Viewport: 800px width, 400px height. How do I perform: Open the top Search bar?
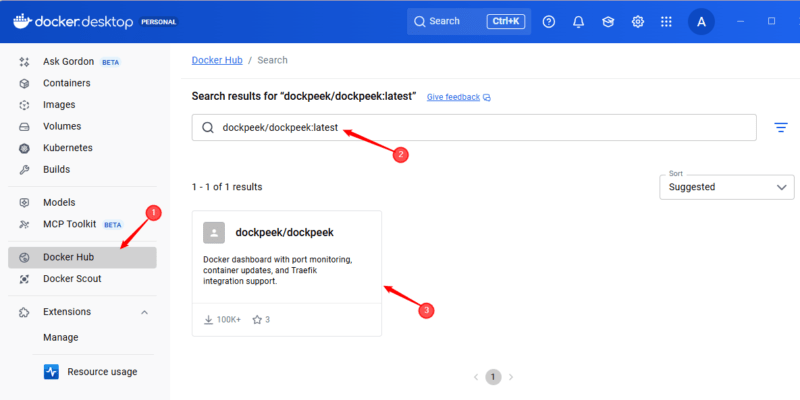coord(469,21)
